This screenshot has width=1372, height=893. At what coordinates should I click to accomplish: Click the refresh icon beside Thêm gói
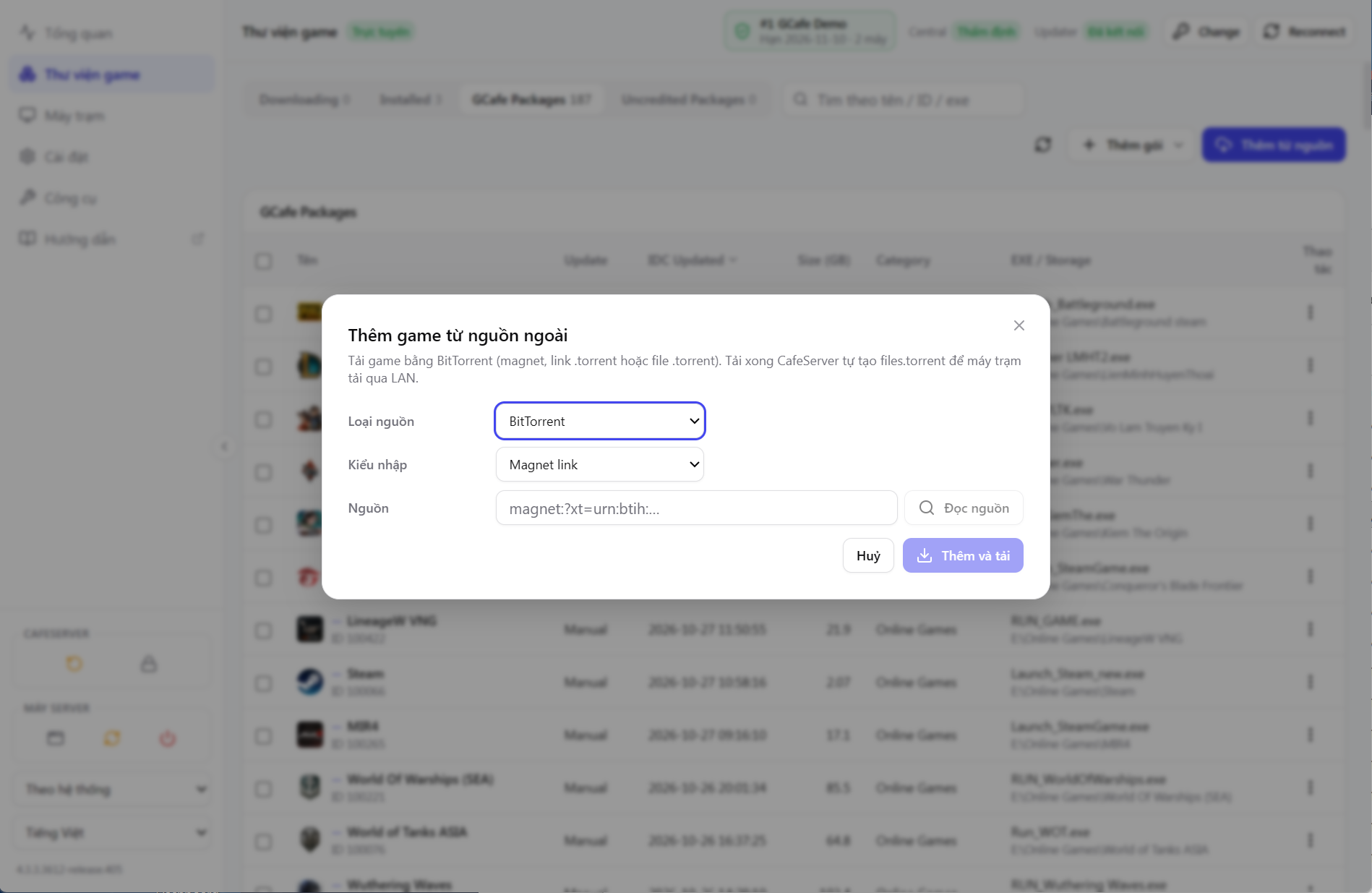pyautogui.click(x=1043, y=145)
